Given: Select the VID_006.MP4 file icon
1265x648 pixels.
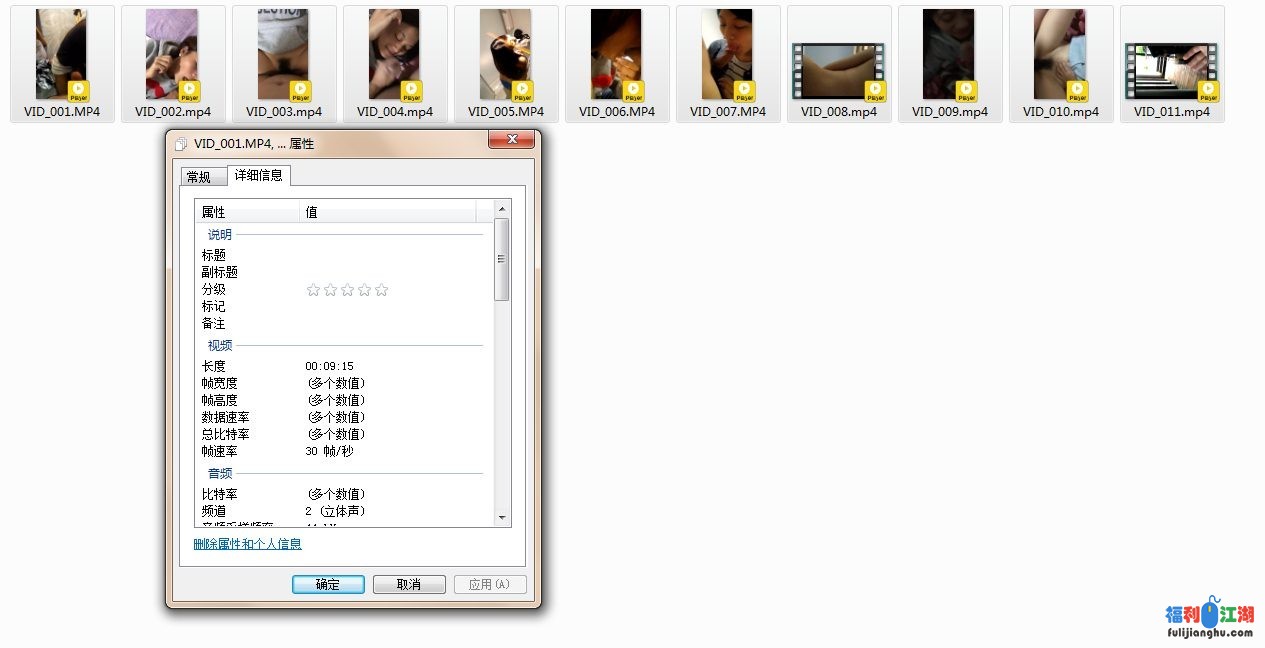Looking at the screenshot, I should click(616, 56).
